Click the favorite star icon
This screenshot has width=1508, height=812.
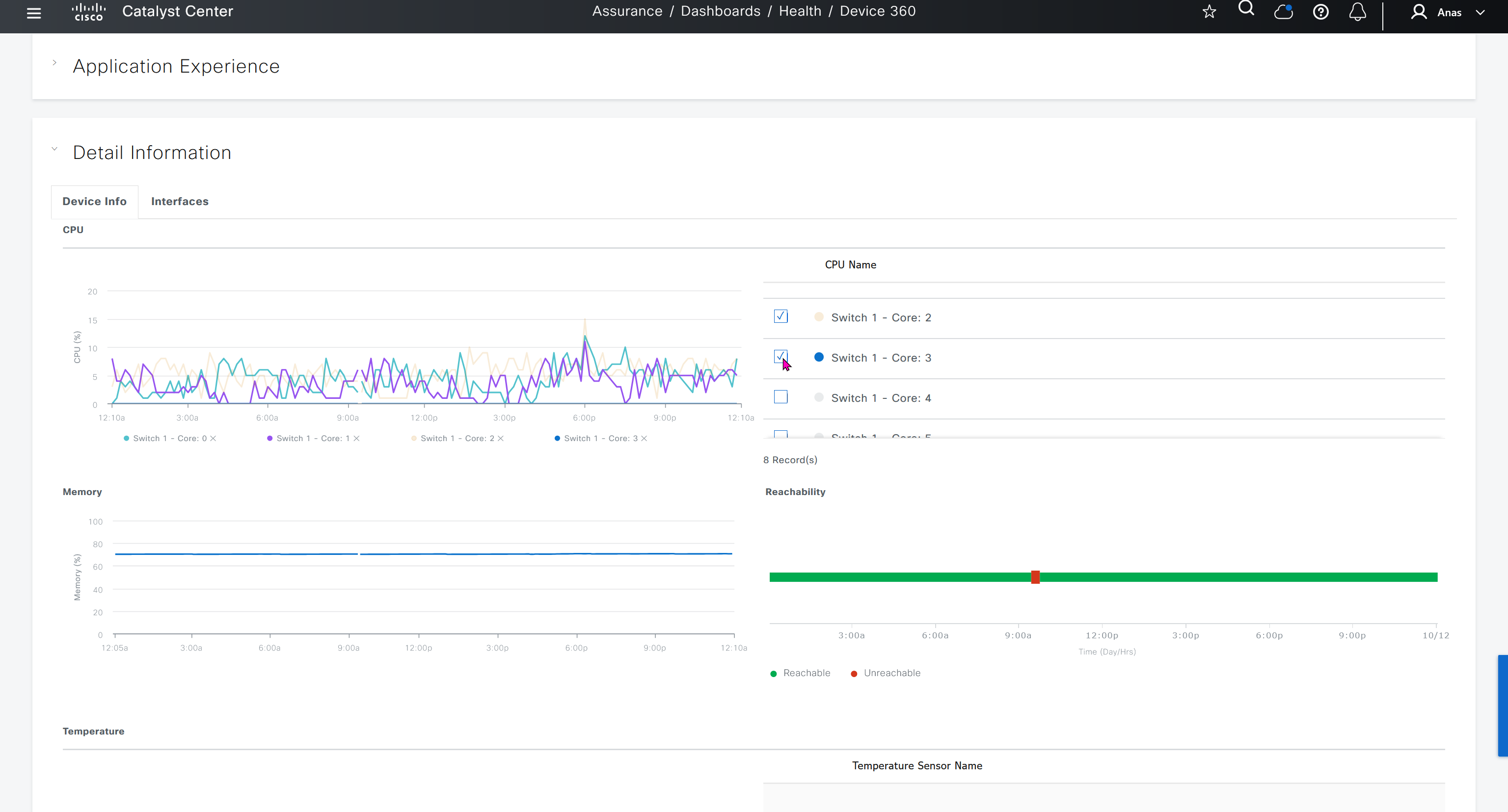(1210, 12)
